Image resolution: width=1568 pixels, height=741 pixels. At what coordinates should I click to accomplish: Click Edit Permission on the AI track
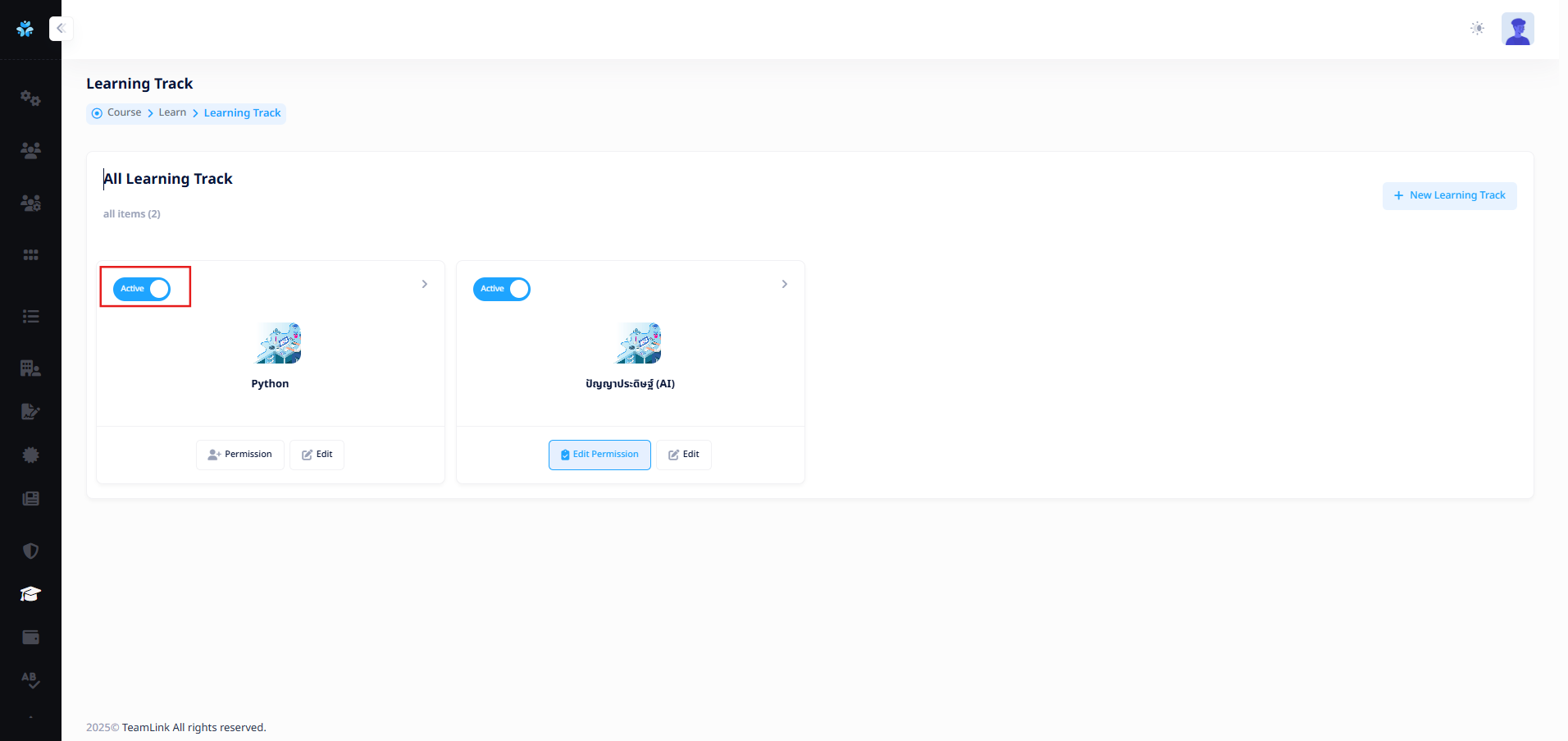599,455
